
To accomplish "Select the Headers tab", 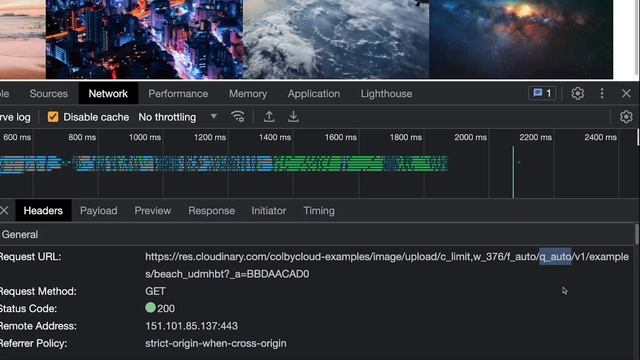I will [x=43, y=211].
